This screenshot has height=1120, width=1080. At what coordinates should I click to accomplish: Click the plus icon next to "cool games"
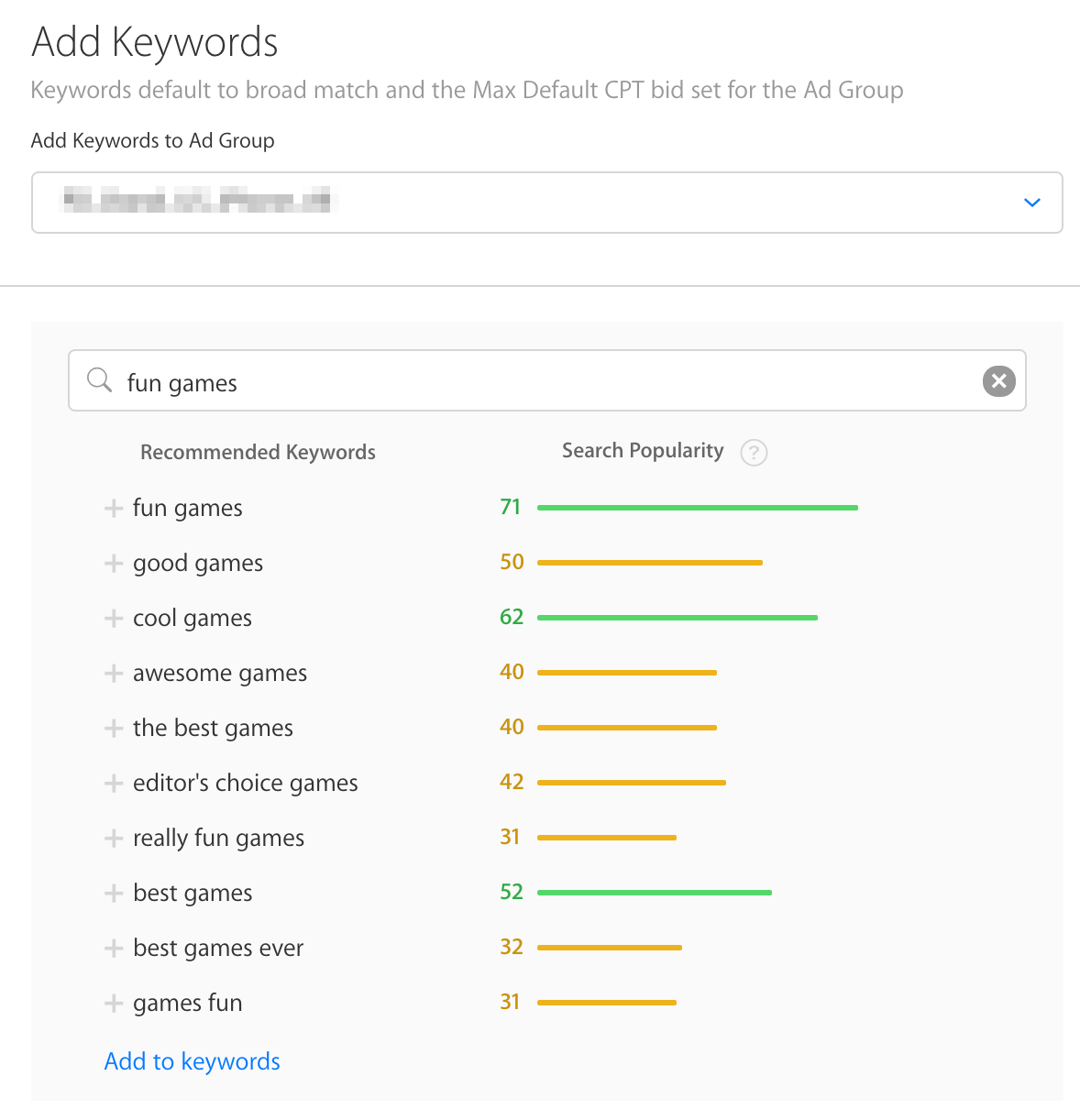coord(114,619)
